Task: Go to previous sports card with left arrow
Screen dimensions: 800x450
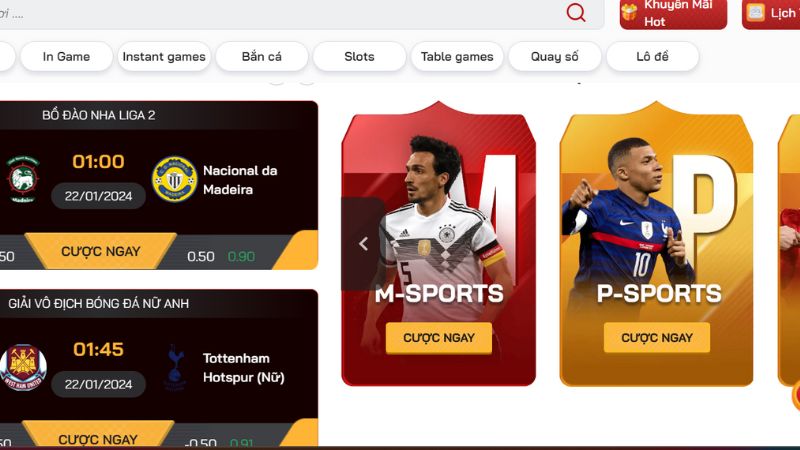Action: coord(363,244)
